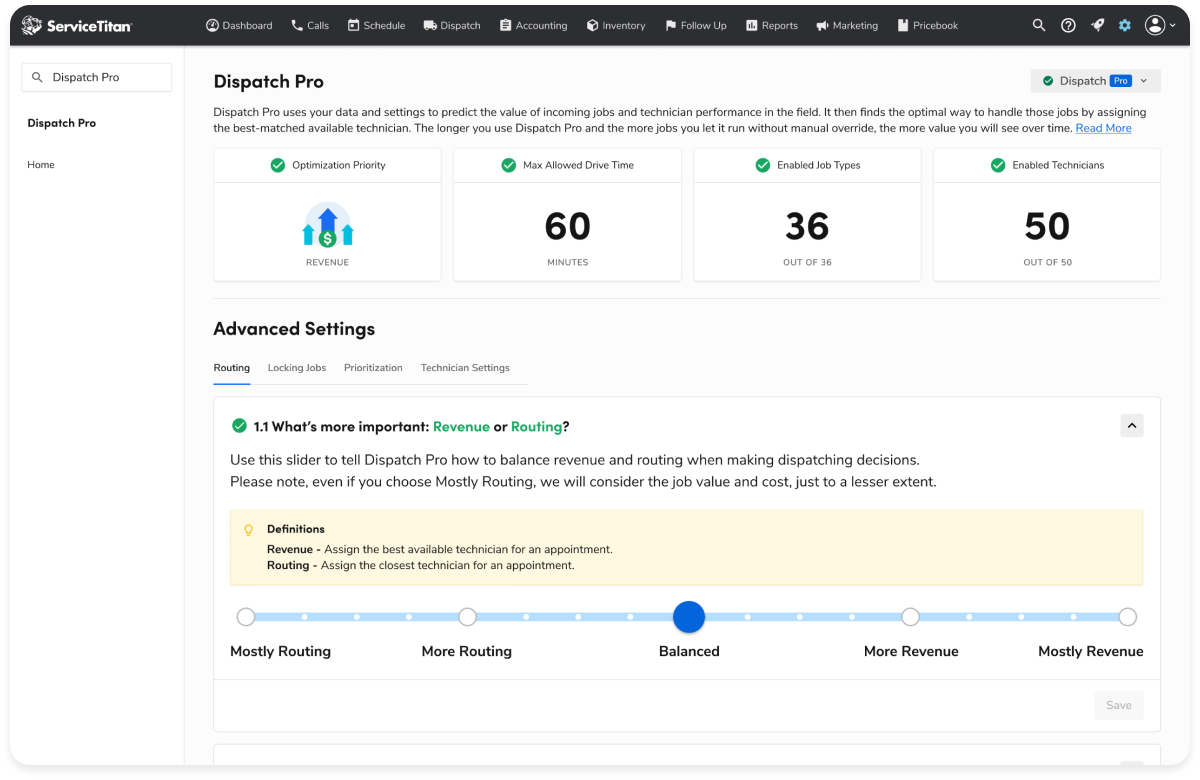The height and width of the screenshot is (780, 1200).
Task: Click the Read More link
Action: [1103, 128]
